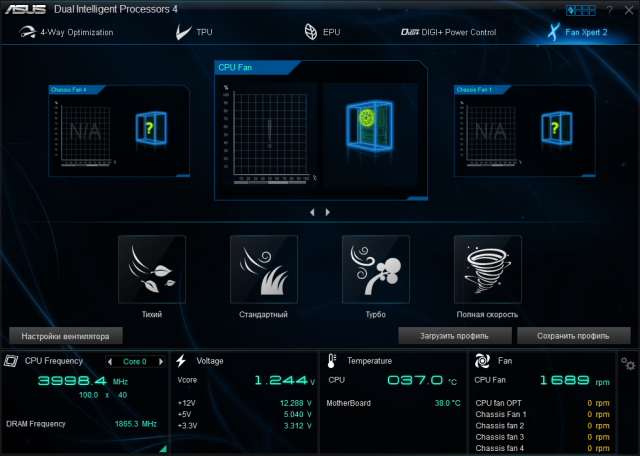Show next fan with right arrow
Viewport: 640px width, 456px height.
click(327, 212)
